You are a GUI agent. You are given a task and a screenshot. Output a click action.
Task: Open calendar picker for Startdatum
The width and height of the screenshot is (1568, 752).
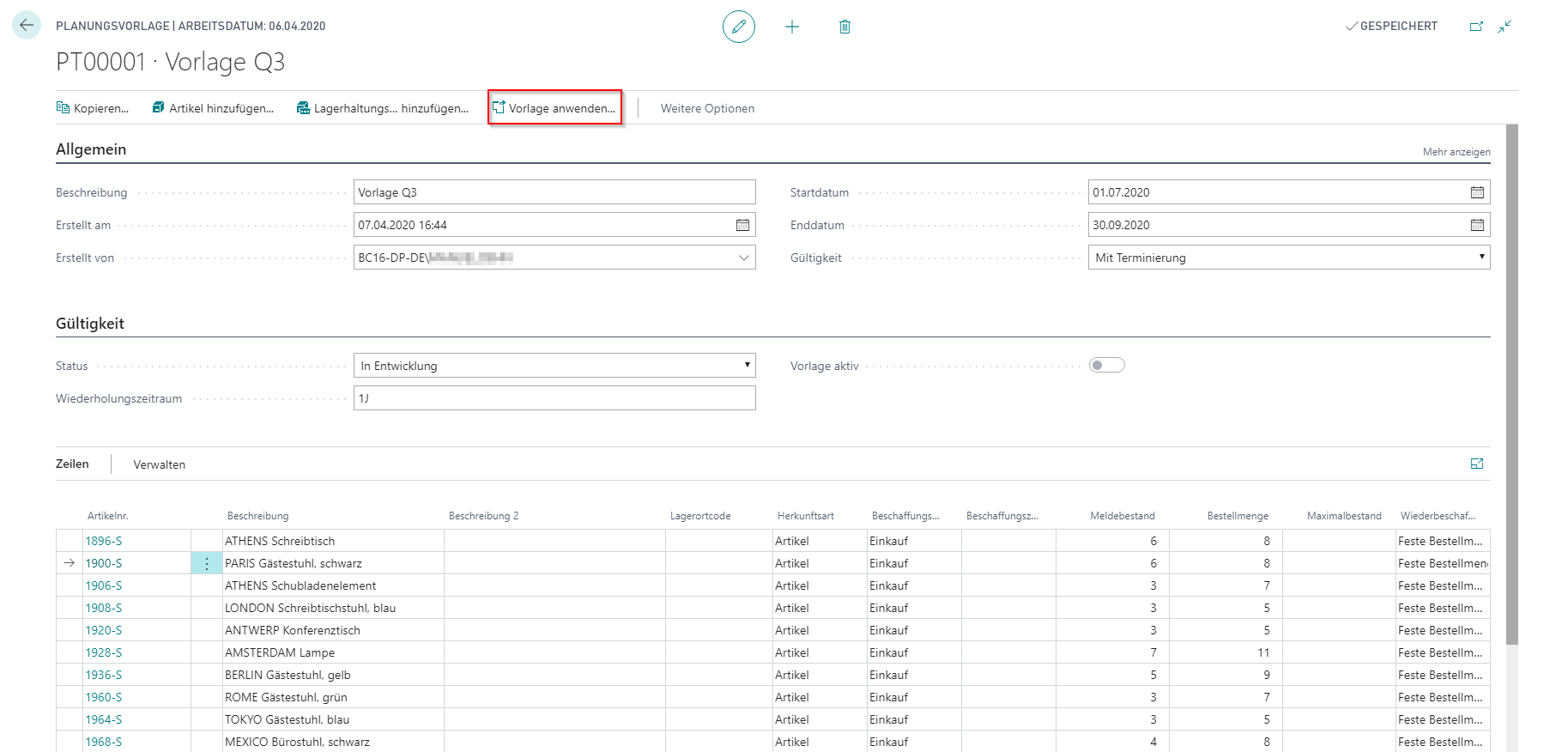click(x=1477, y=192)
